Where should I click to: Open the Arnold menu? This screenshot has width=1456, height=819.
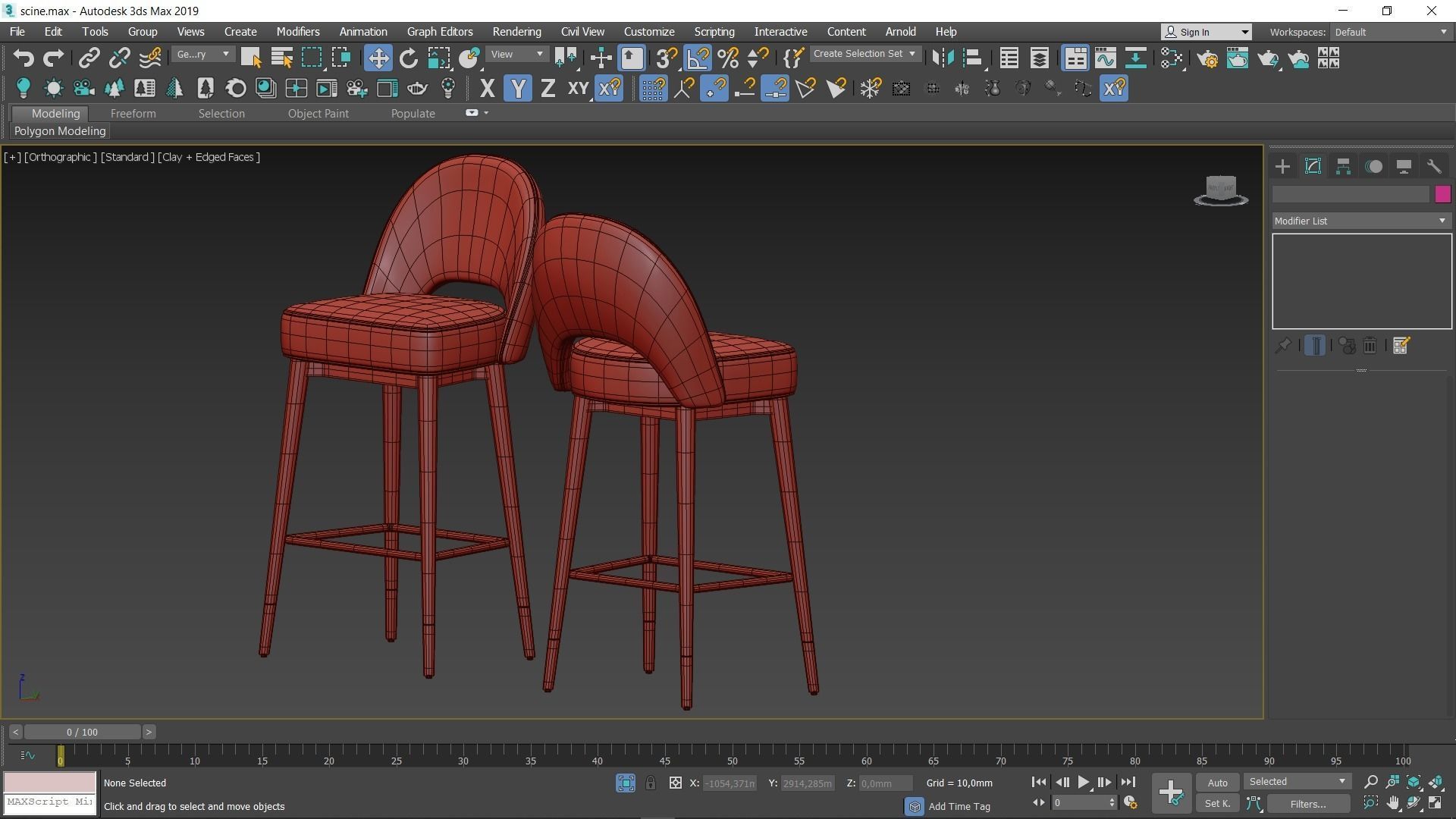point(900,32)
